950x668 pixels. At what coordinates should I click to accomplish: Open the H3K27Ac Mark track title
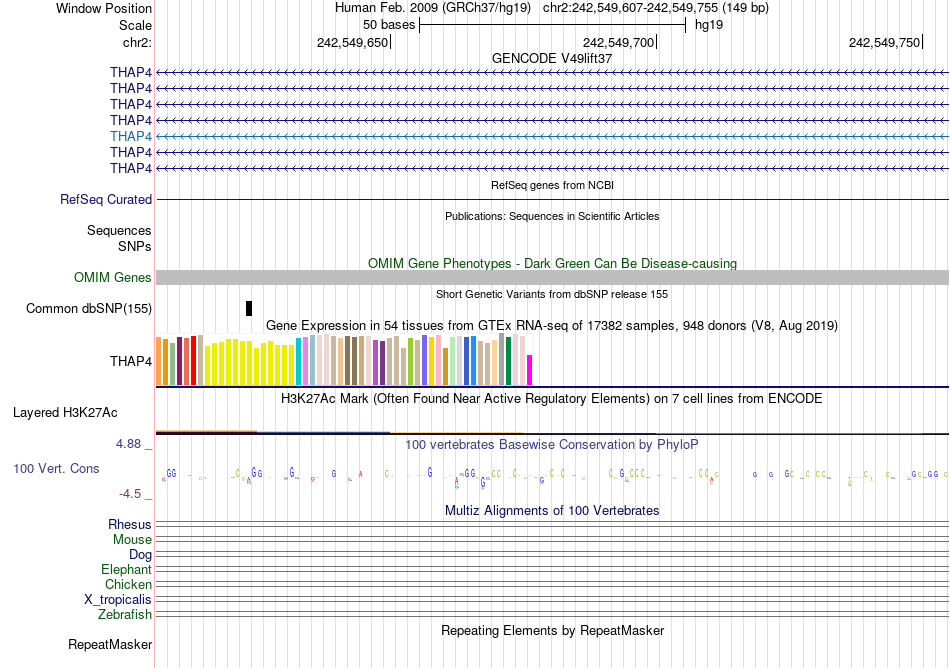(552, 398)
